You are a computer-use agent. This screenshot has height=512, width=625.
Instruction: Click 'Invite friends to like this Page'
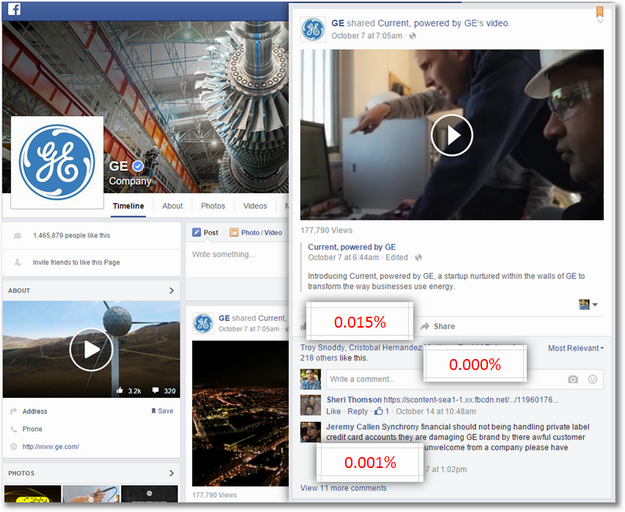(x=76, y=262)
